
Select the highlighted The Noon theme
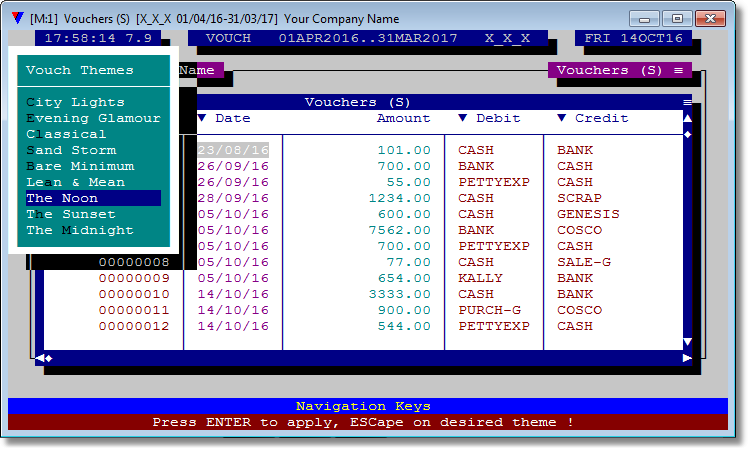pos(94,198)
